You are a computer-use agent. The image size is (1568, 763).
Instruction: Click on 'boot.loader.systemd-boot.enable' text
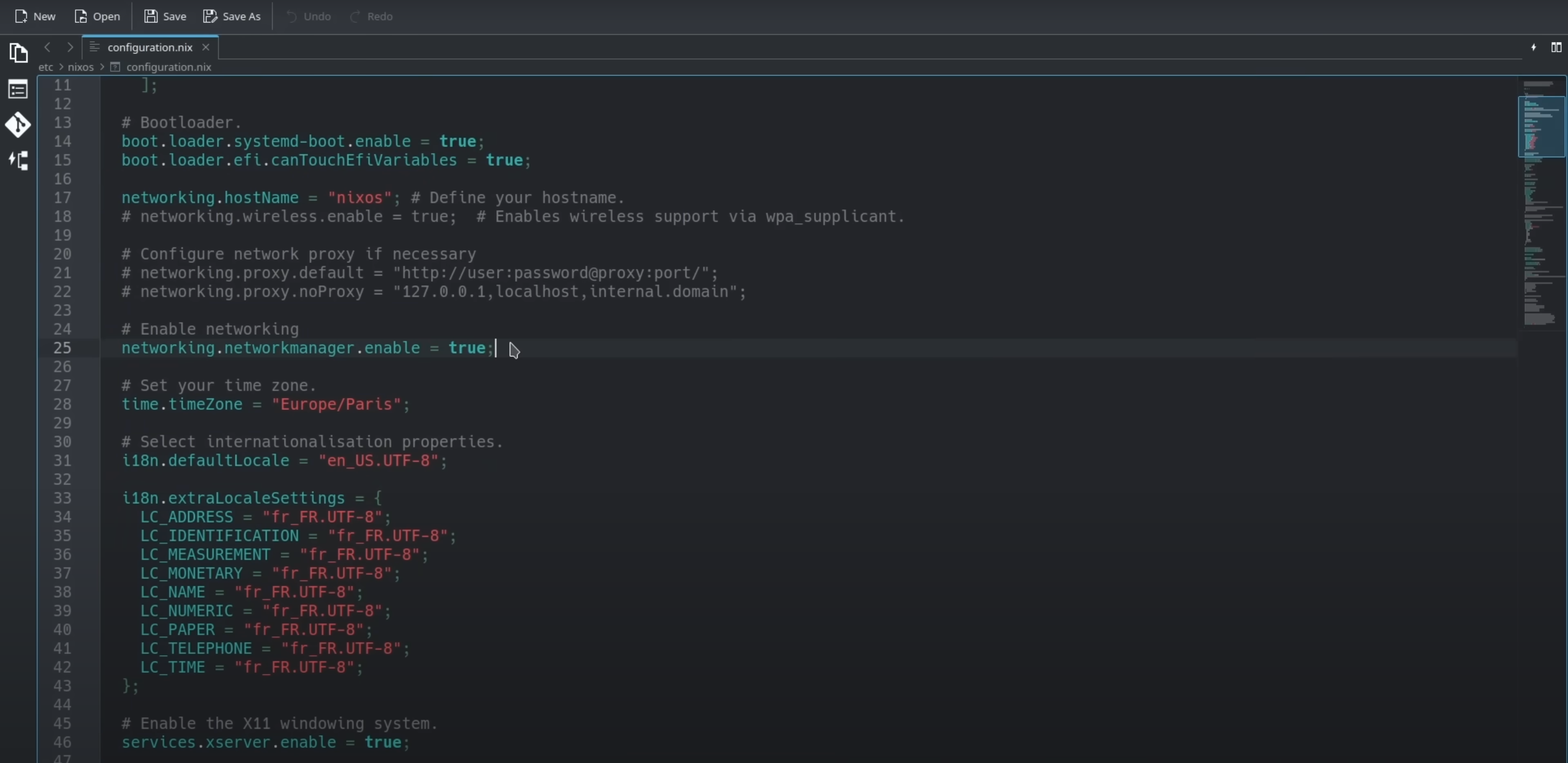coord(266,141)
